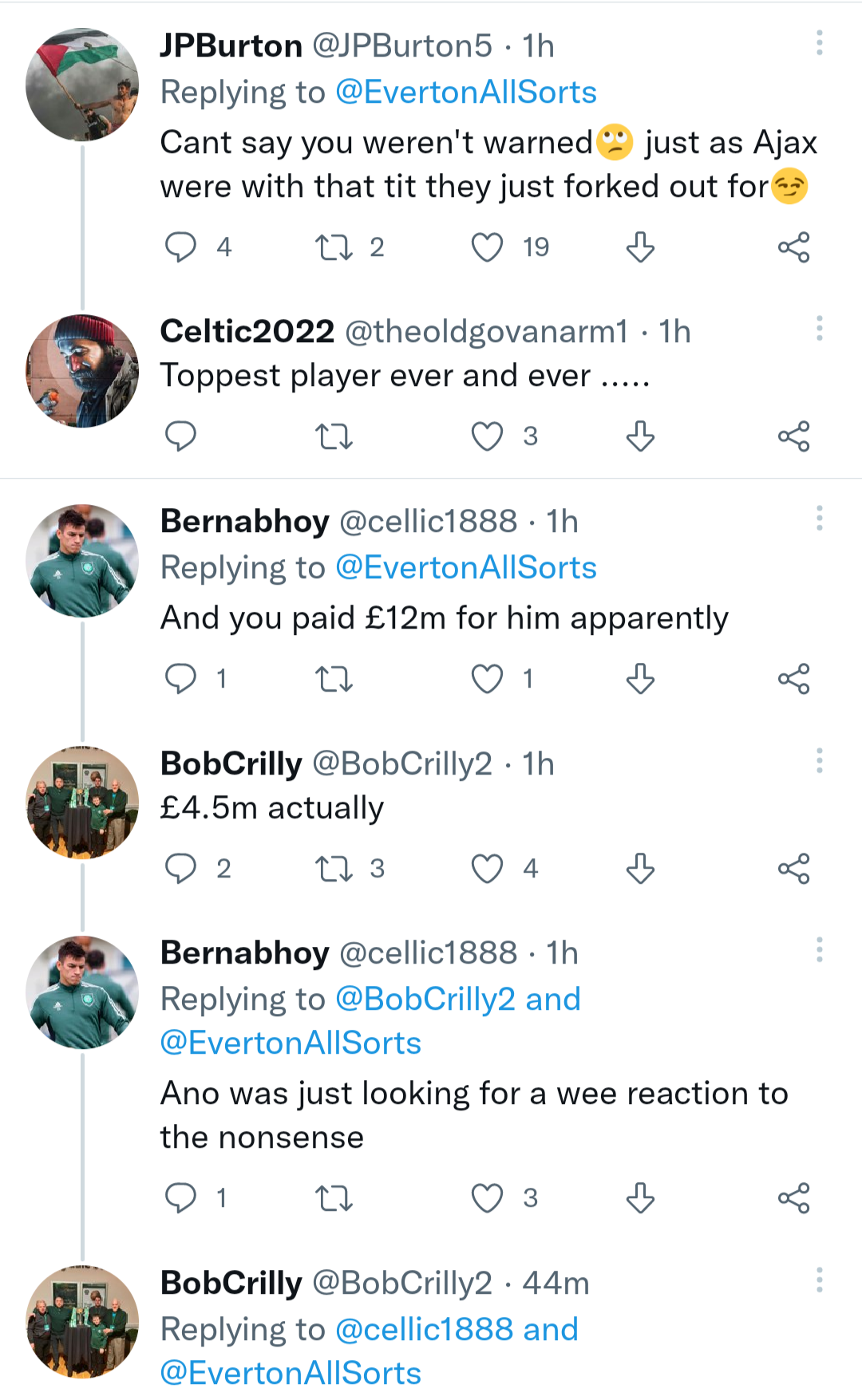Reply to the '£12m for him' tweet

click(180, 679)
